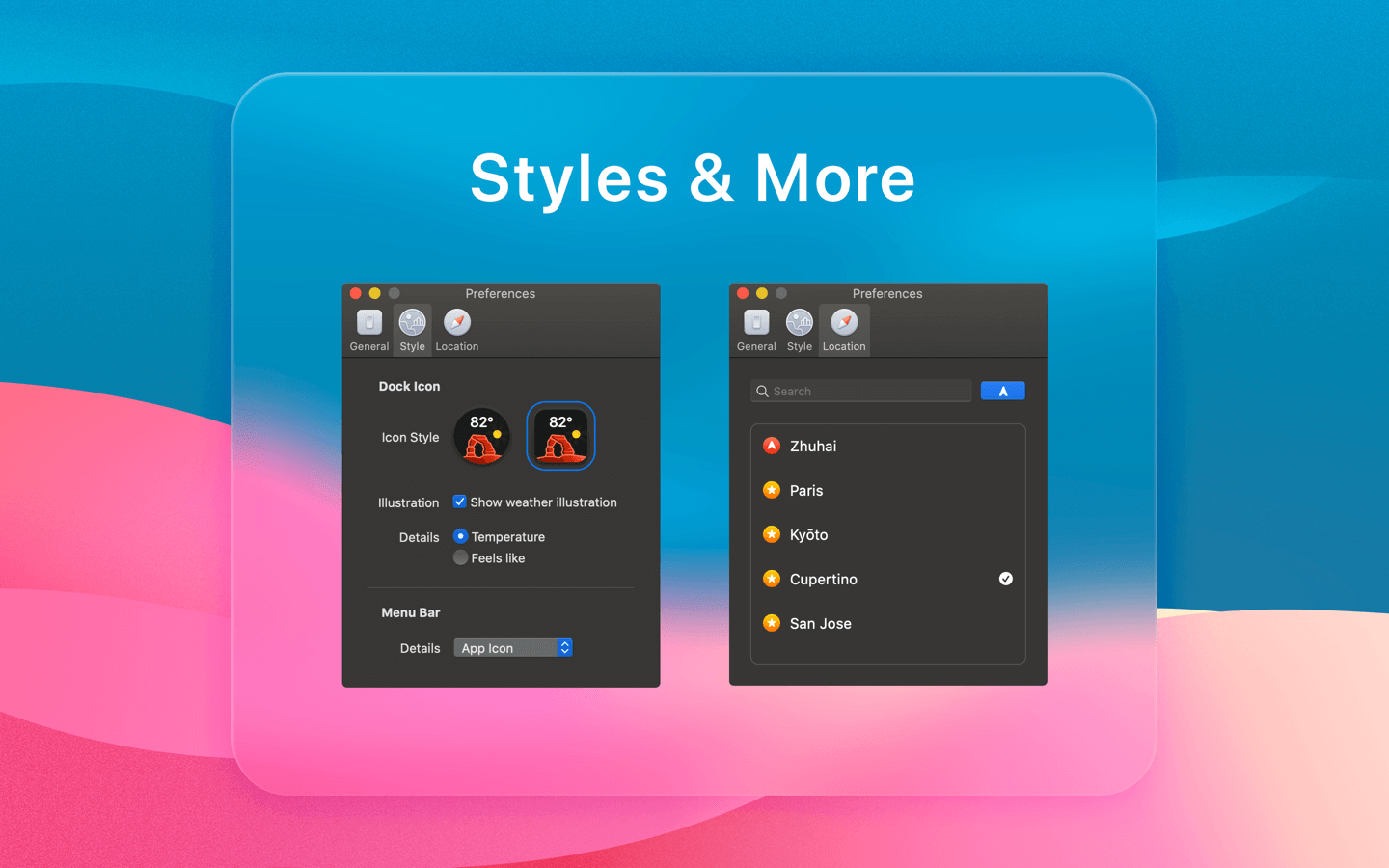This screenshot has width=1389, height=868.
Task: Open Style tab in right Preferences window
Action: tap(799, 330)
